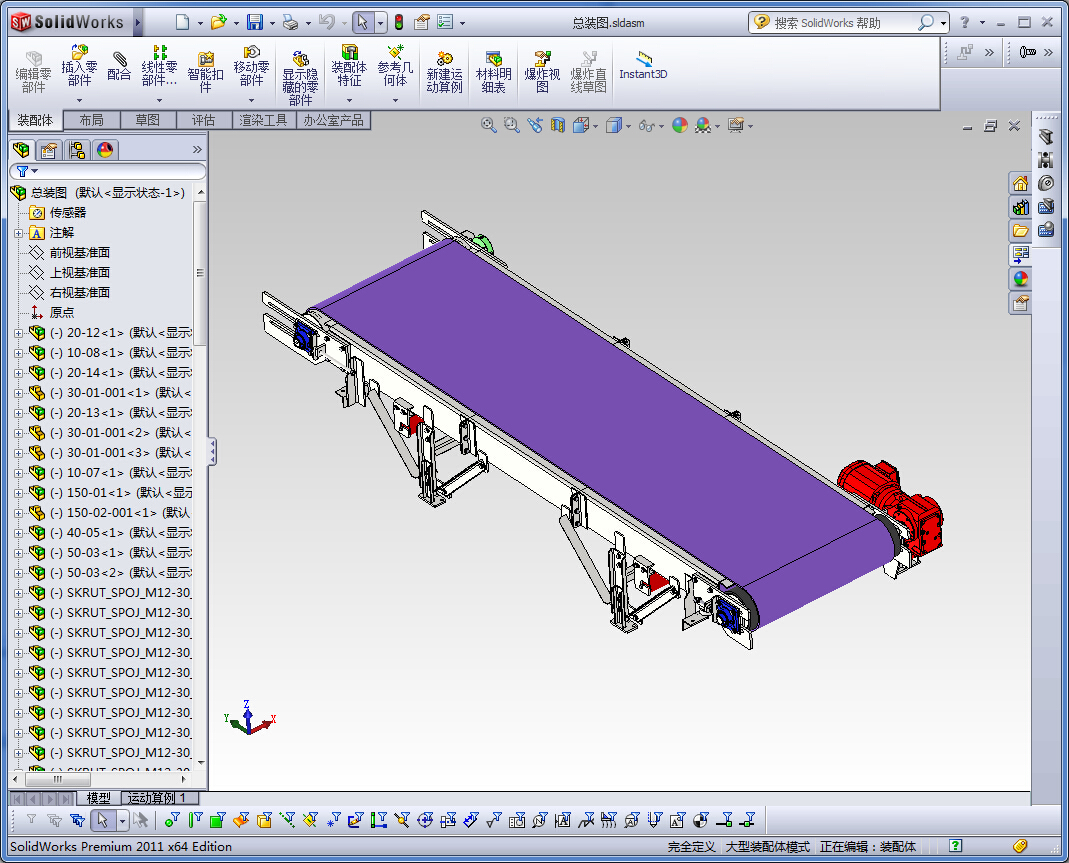Expand the 注解 (Annotations) tree node
The height and width of the screenshot is (863, 1069).
[x=18, y=233]
